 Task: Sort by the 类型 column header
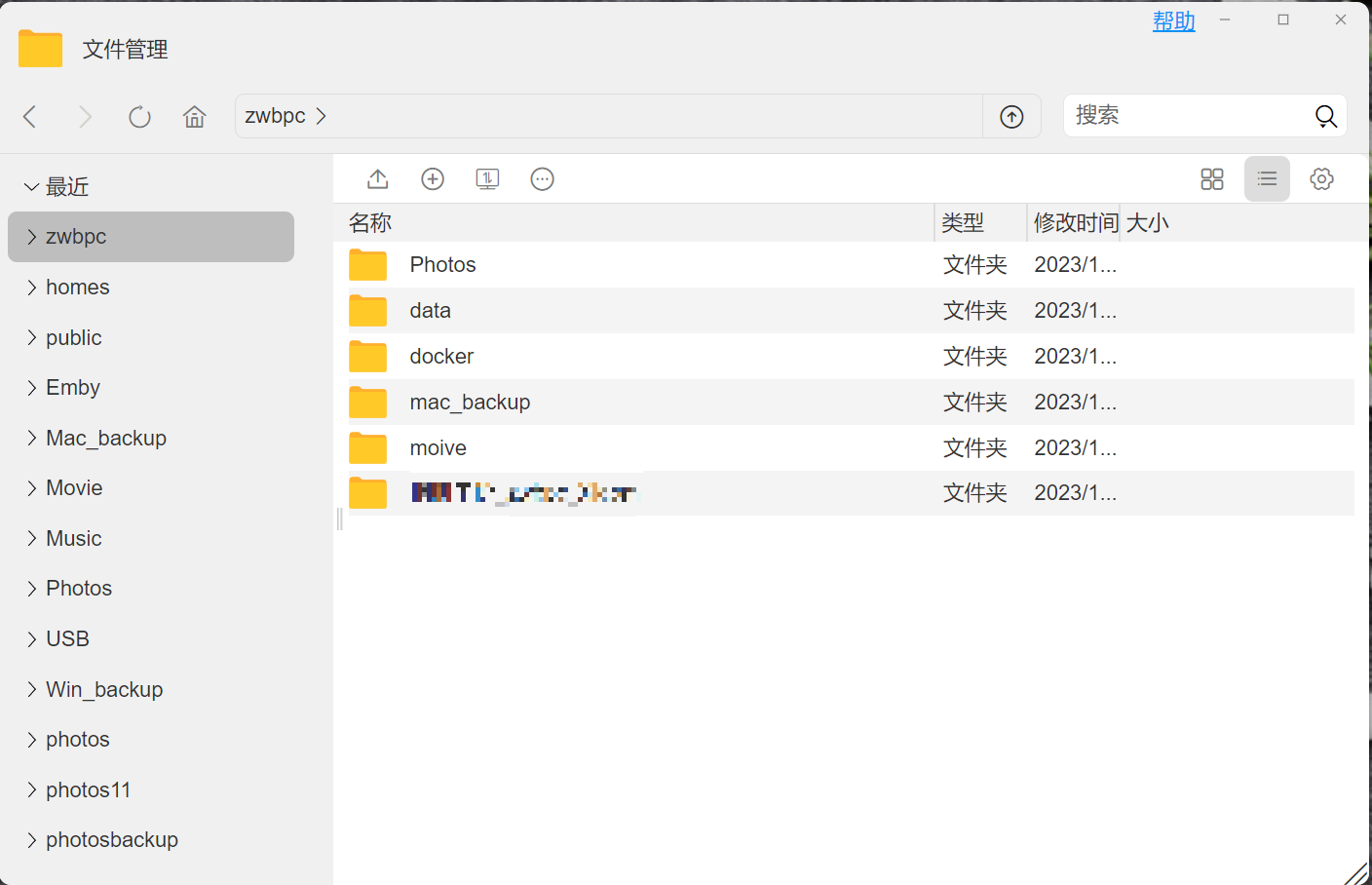point(963,223)
